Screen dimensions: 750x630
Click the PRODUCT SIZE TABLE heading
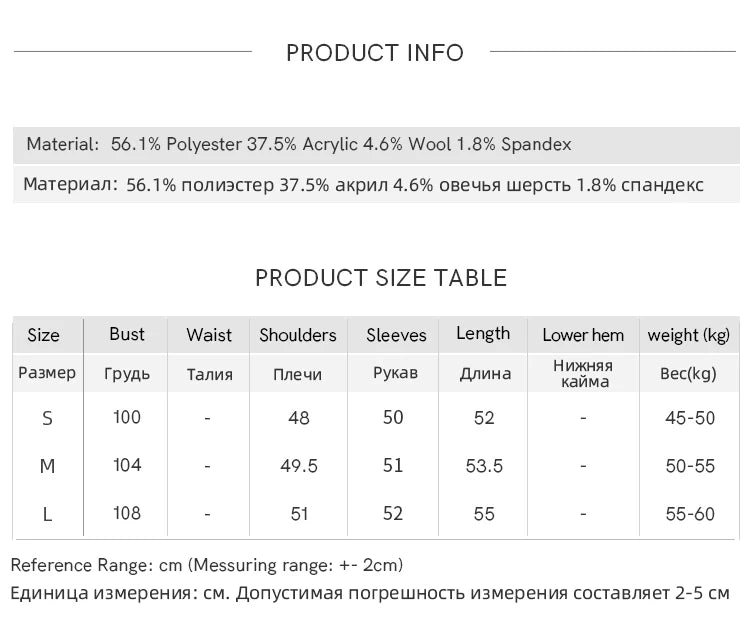tap(381, 278)
